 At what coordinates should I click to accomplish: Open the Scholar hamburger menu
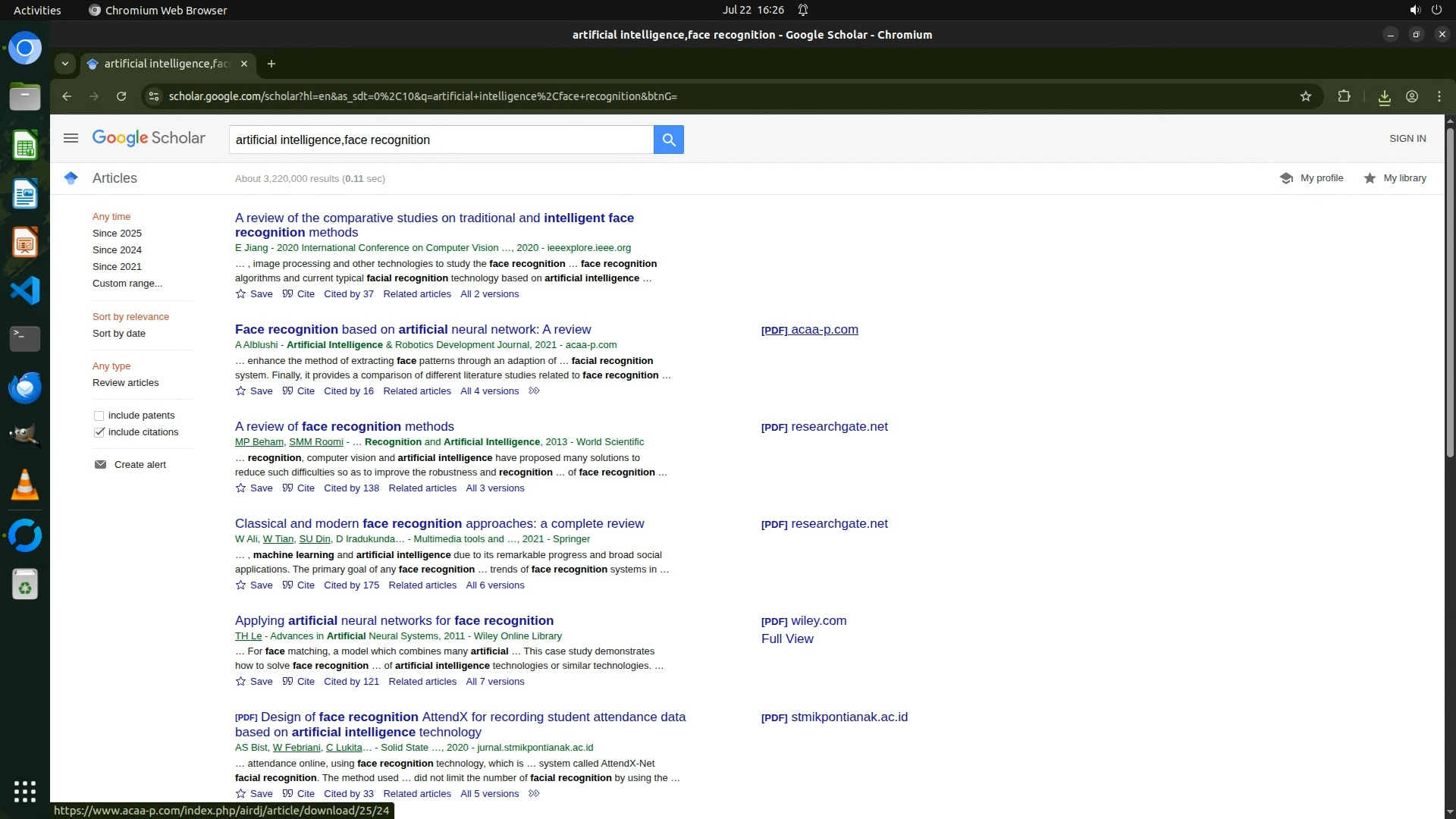coord(71,138)
